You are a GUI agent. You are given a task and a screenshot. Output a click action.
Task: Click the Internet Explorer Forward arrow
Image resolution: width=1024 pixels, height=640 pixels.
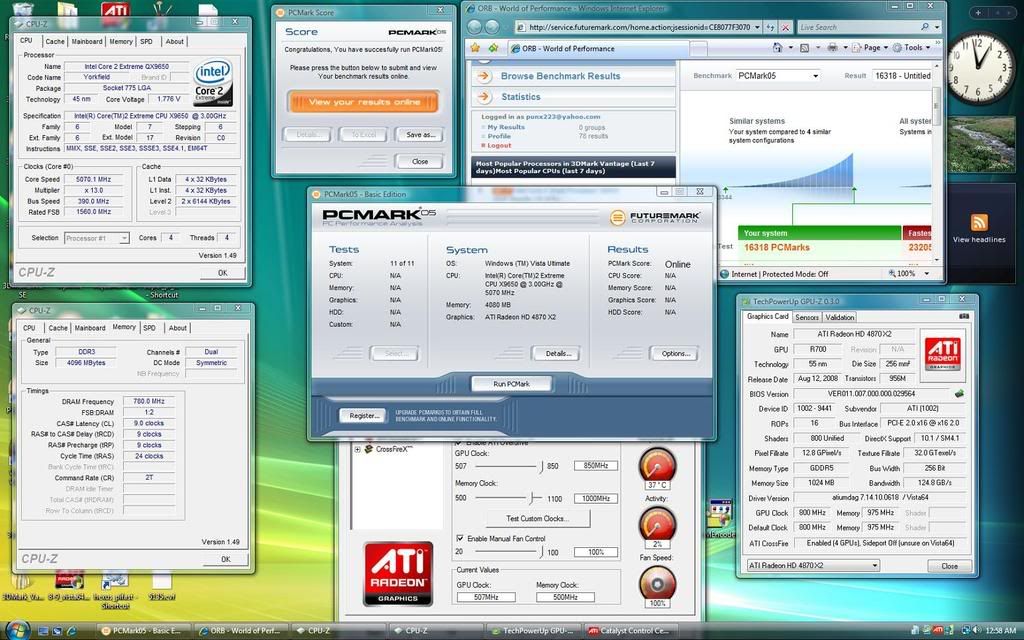tap(492, 27)
